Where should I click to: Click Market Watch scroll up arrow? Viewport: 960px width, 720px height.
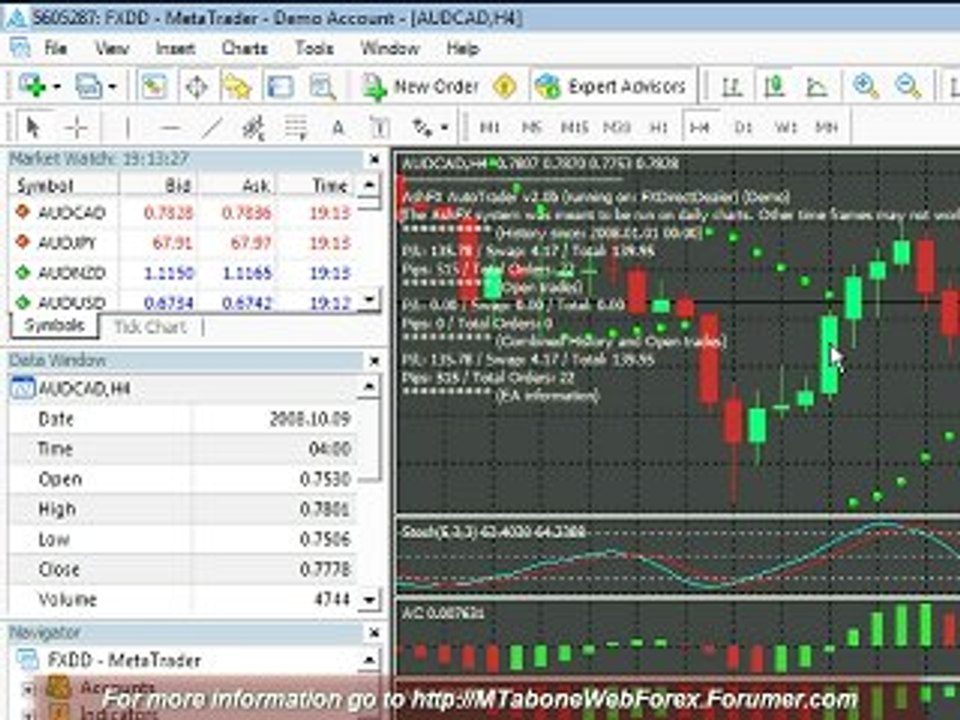tap(369, 186)
